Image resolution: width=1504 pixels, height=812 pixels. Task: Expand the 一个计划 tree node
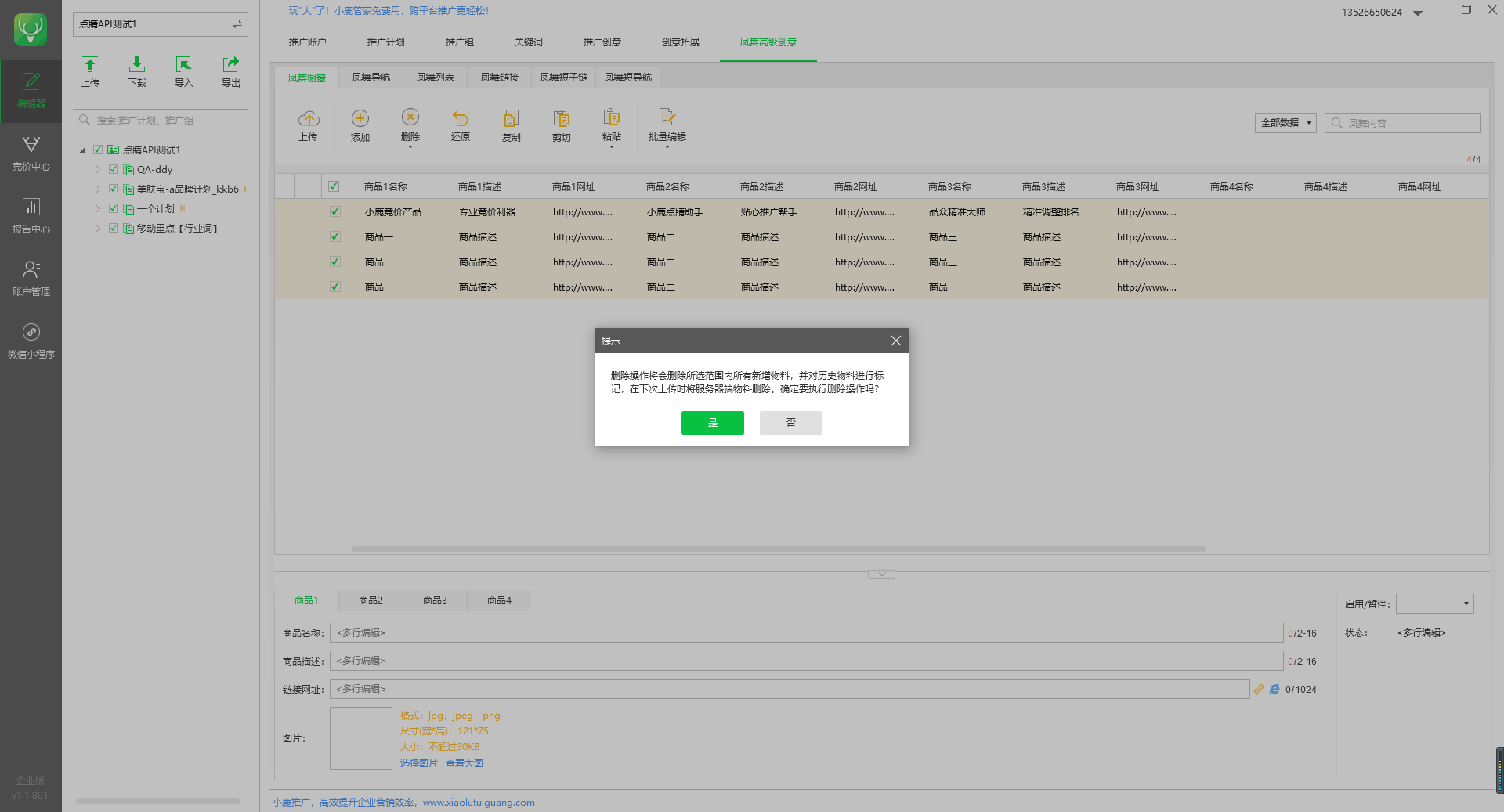point(97,208)
